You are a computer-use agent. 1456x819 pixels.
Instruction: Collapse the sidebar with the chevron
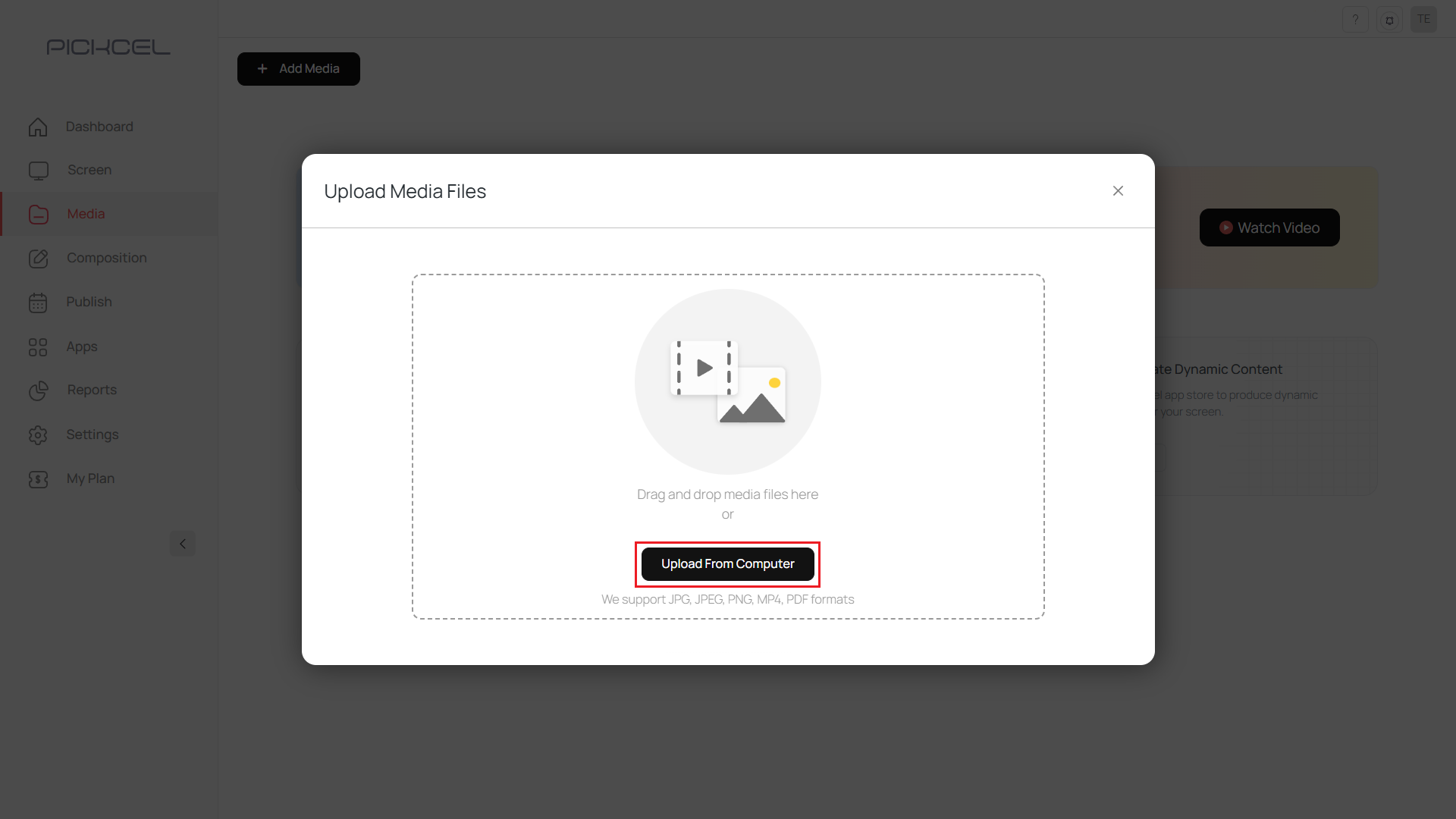coord(182,544)
